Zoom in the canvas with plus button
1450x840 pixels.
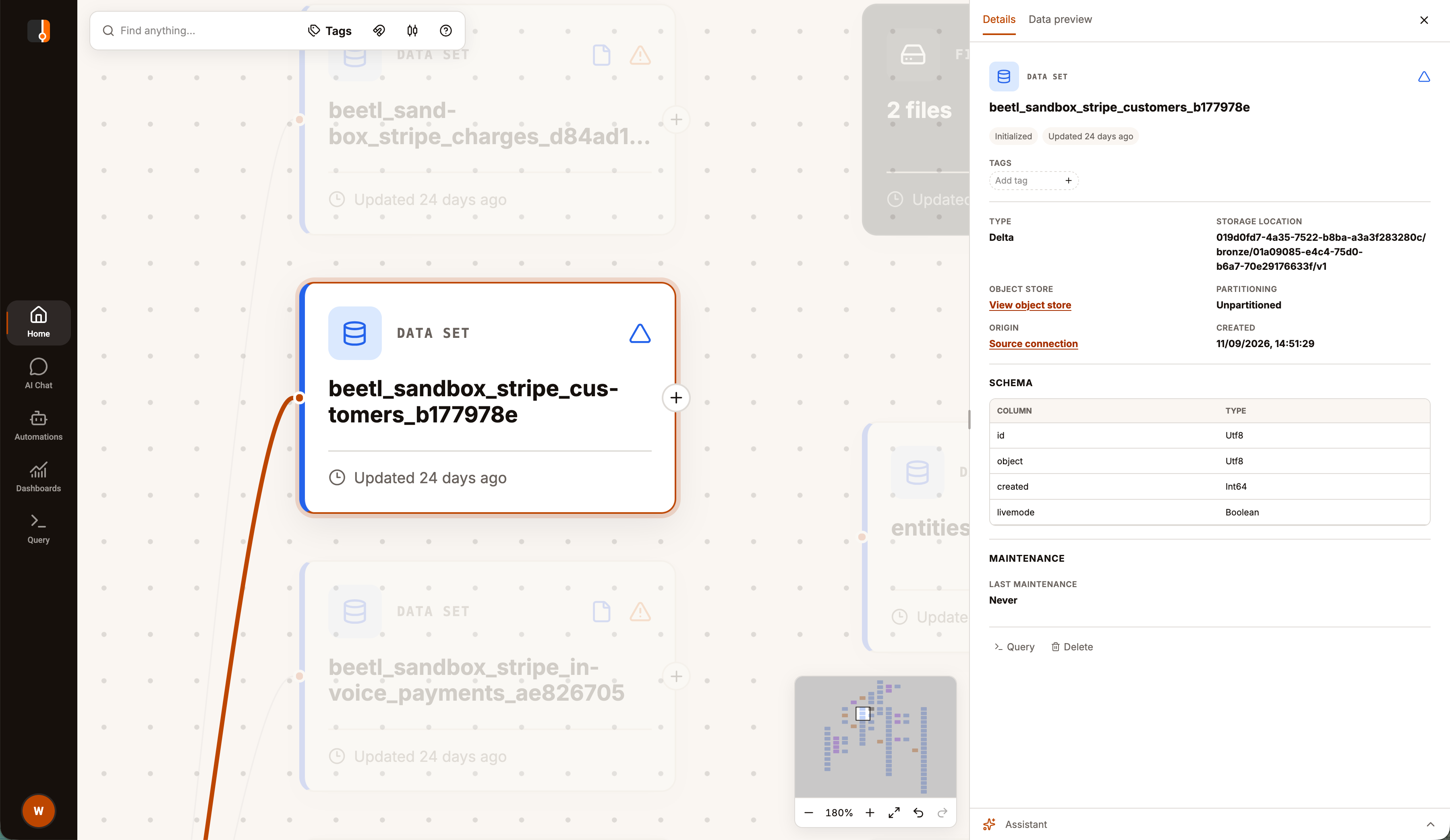click(870, 812)
